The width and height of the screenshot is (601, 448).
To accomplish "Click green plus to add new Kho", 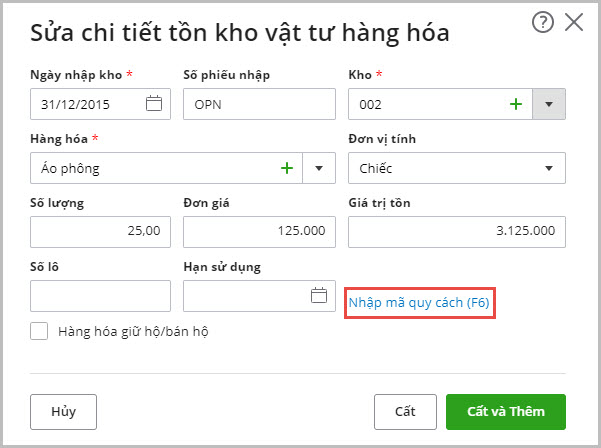I will click(x=516, y=104).
